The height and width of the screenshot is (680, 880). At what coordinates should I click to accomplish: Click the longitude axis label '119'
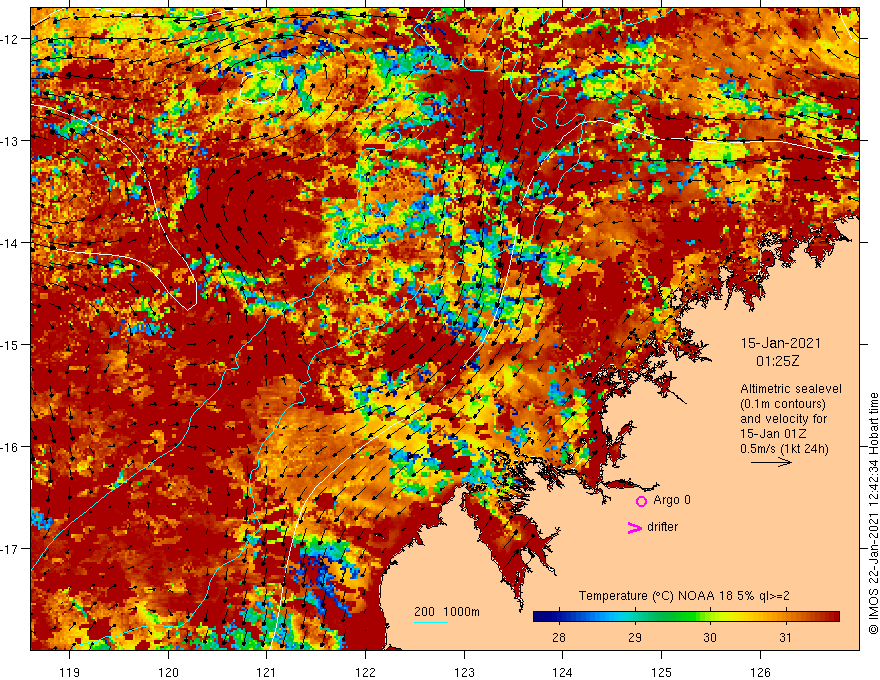pos(70,672)
